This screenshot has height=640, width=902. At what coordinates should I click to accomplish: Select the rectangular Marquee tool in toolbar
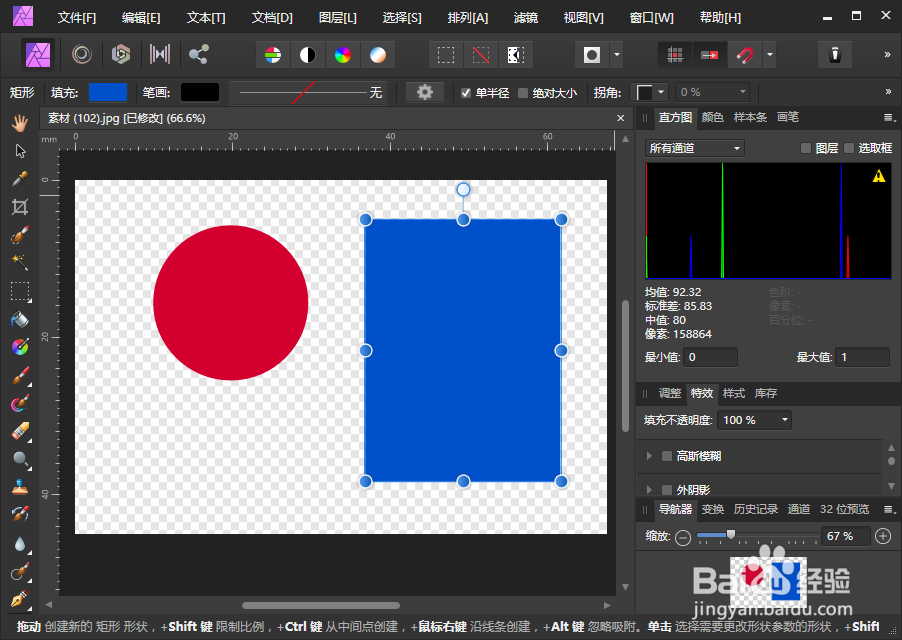20,291
